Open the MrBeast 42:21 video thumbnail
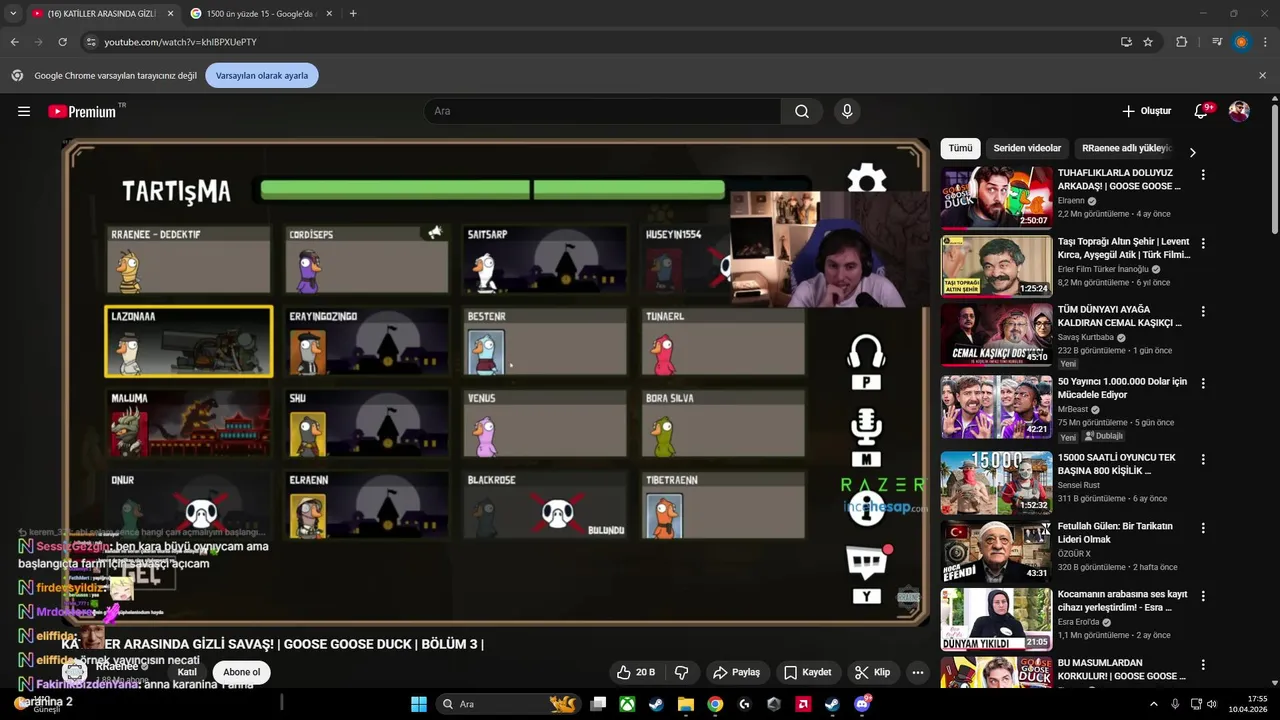1280x720 pixels. (x=996, y=406)
